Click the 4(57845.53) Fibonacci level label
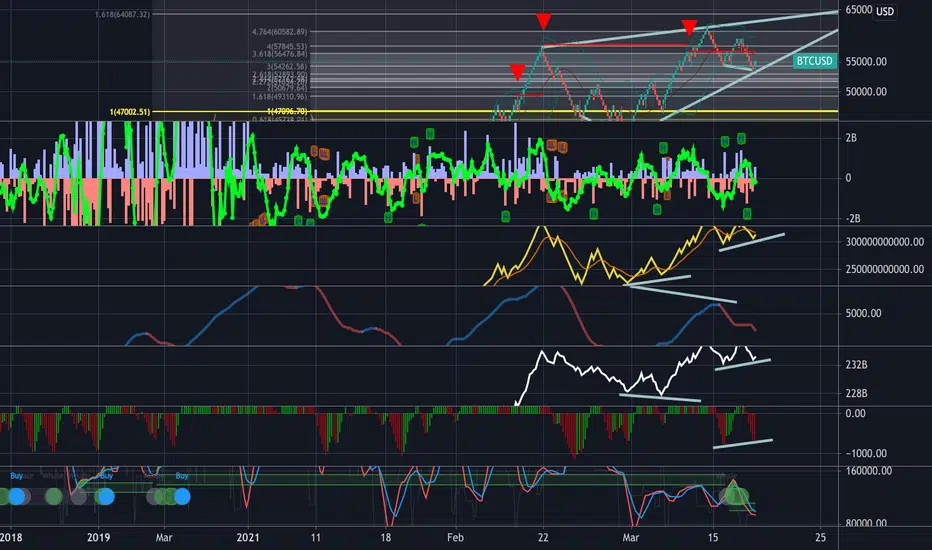This screenshot has width=932, height=550. point(286,46)
